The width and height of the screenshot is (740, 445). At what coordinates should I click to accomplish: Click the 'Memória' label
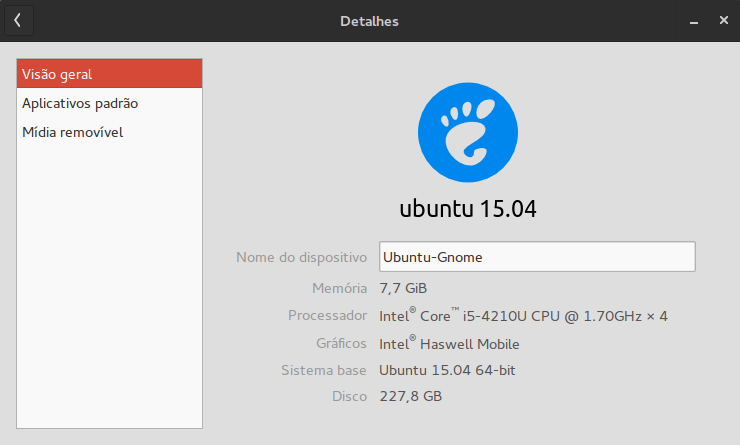click(339, 288)
